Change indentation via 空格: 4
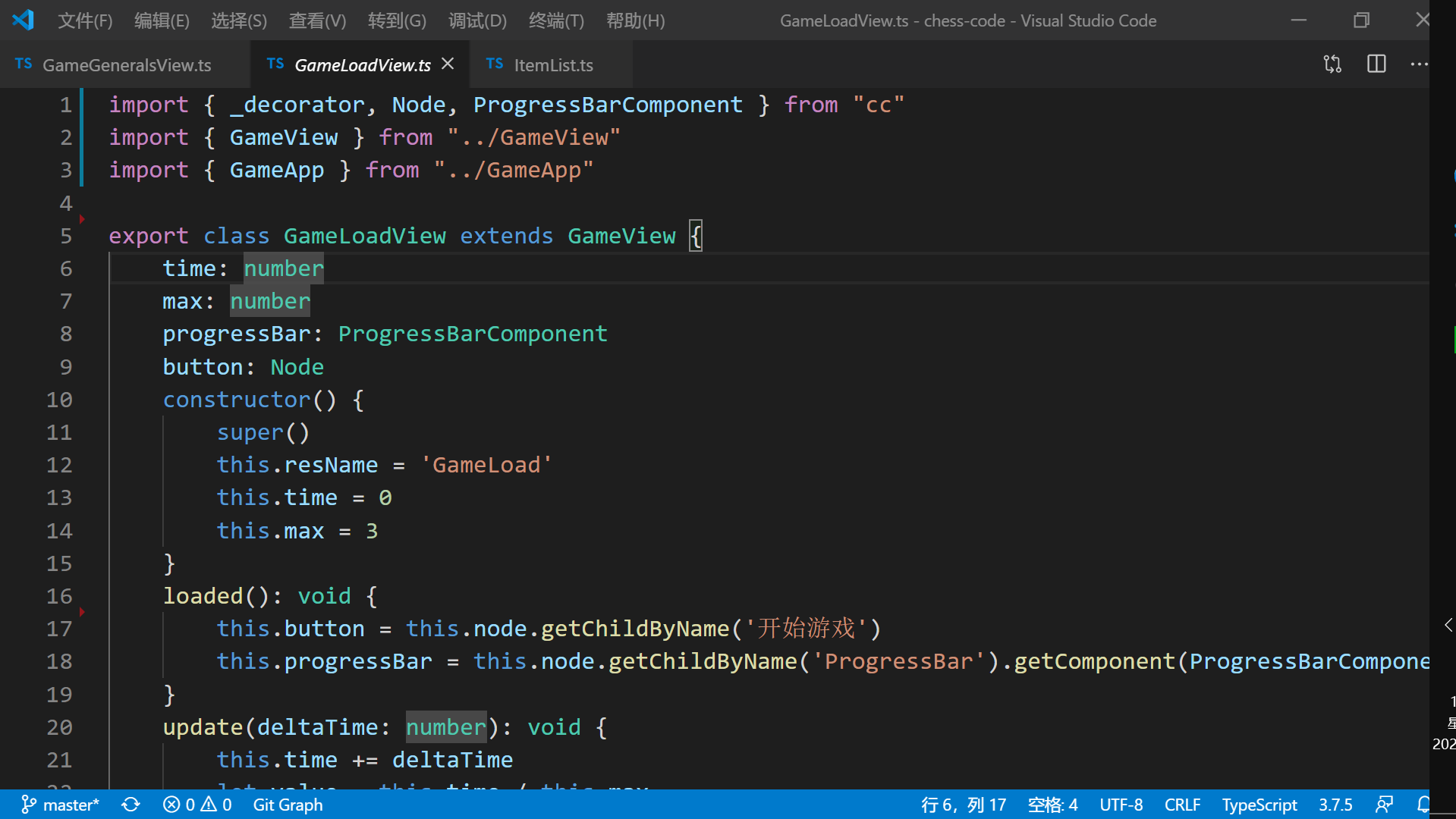 (x=1052, y=805)
